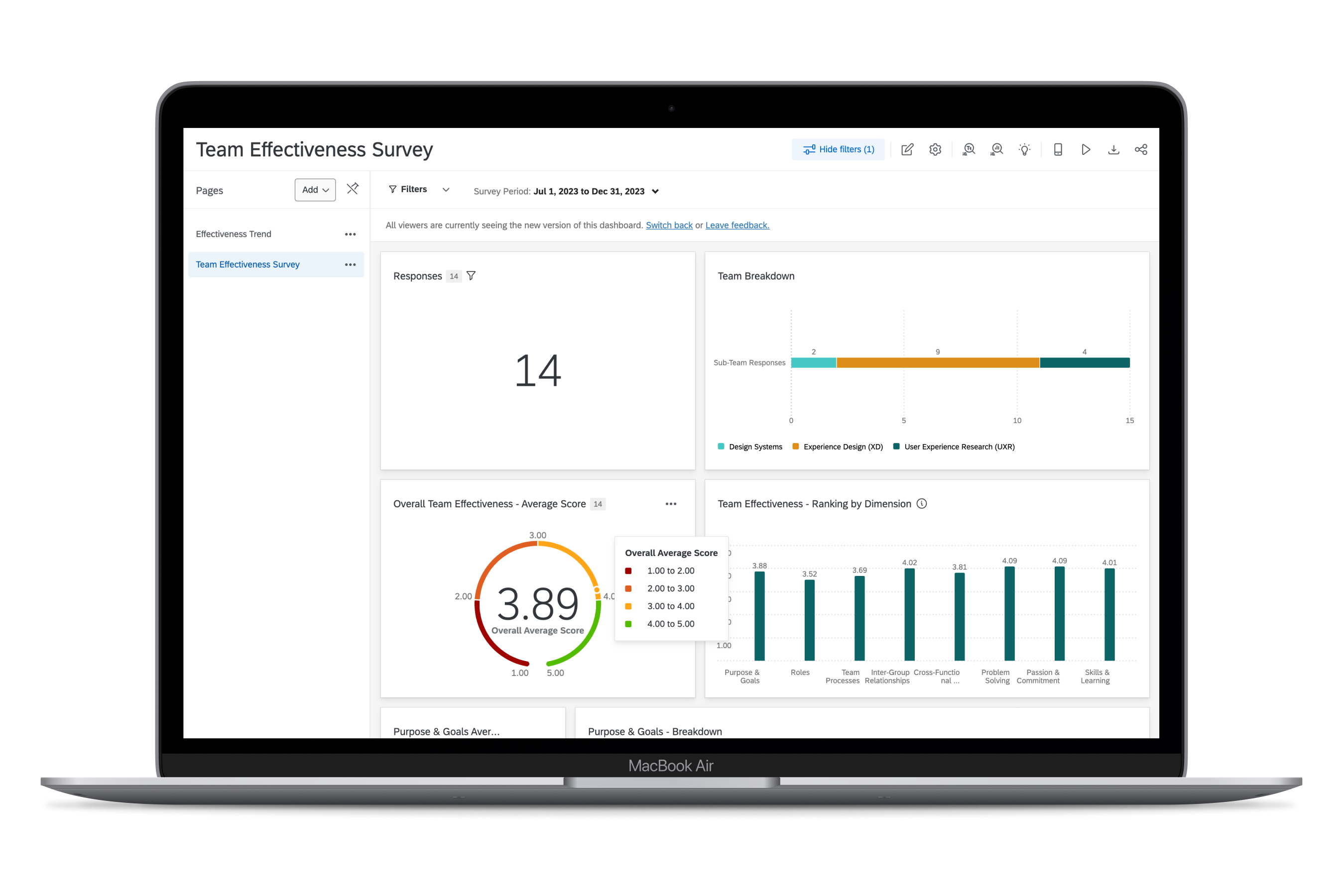Click the edit dashboard pencil icon

[x=907, y=150]
